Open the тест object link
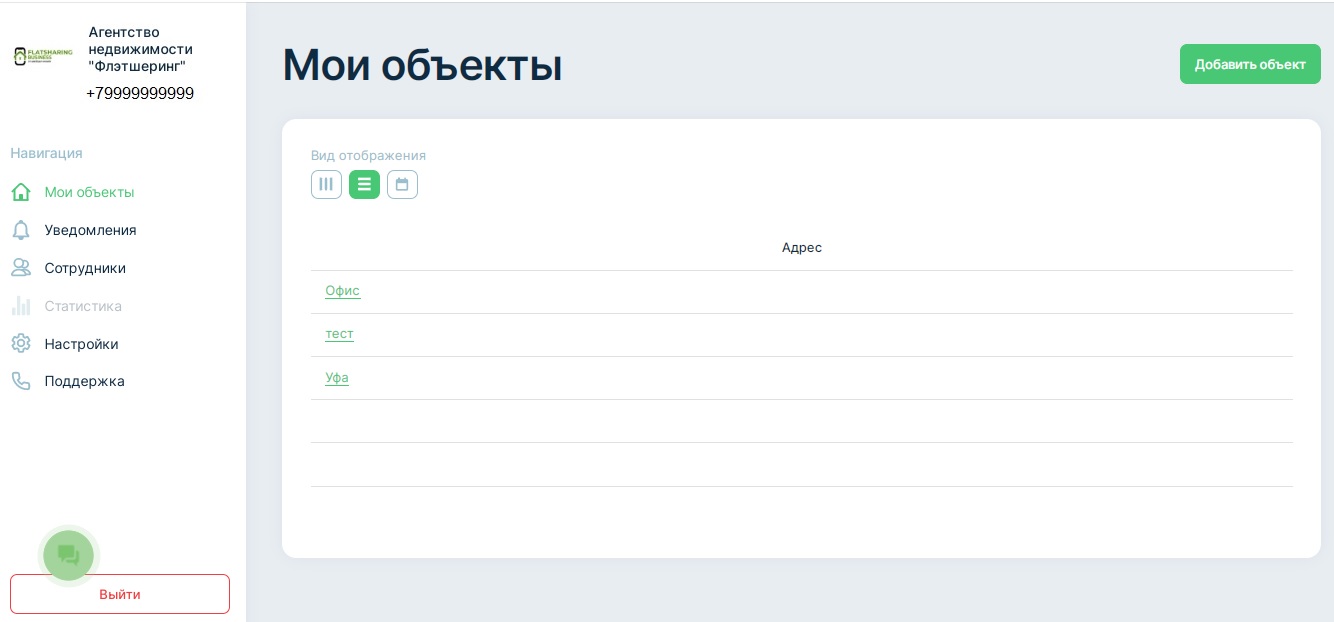Image resolution: width=1334 pixels, height=622 pixels. (339, 334)
